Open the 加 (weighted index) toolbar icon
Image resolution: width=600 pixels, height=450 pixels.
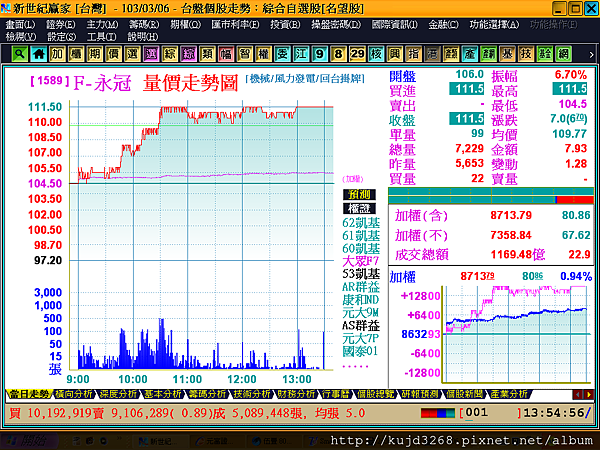57,54
